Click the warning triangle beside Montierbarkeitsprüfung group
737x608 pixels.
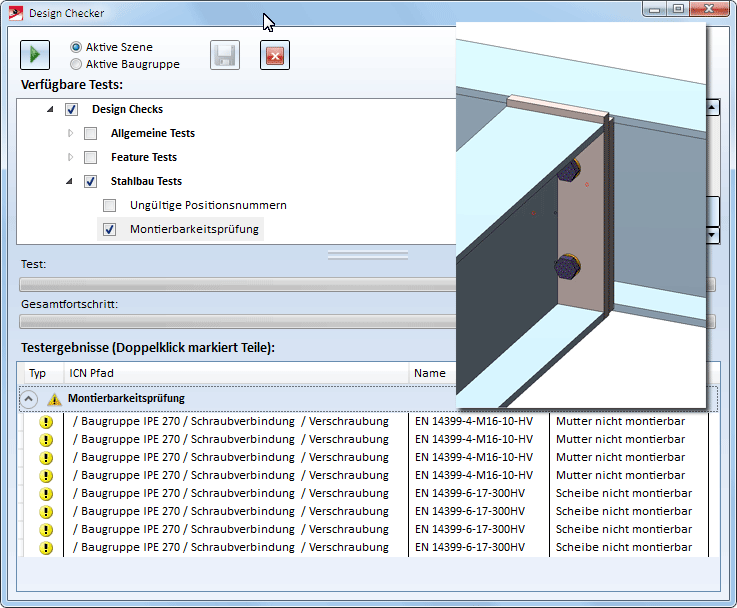pyautogui.click(x=54, y=399)
